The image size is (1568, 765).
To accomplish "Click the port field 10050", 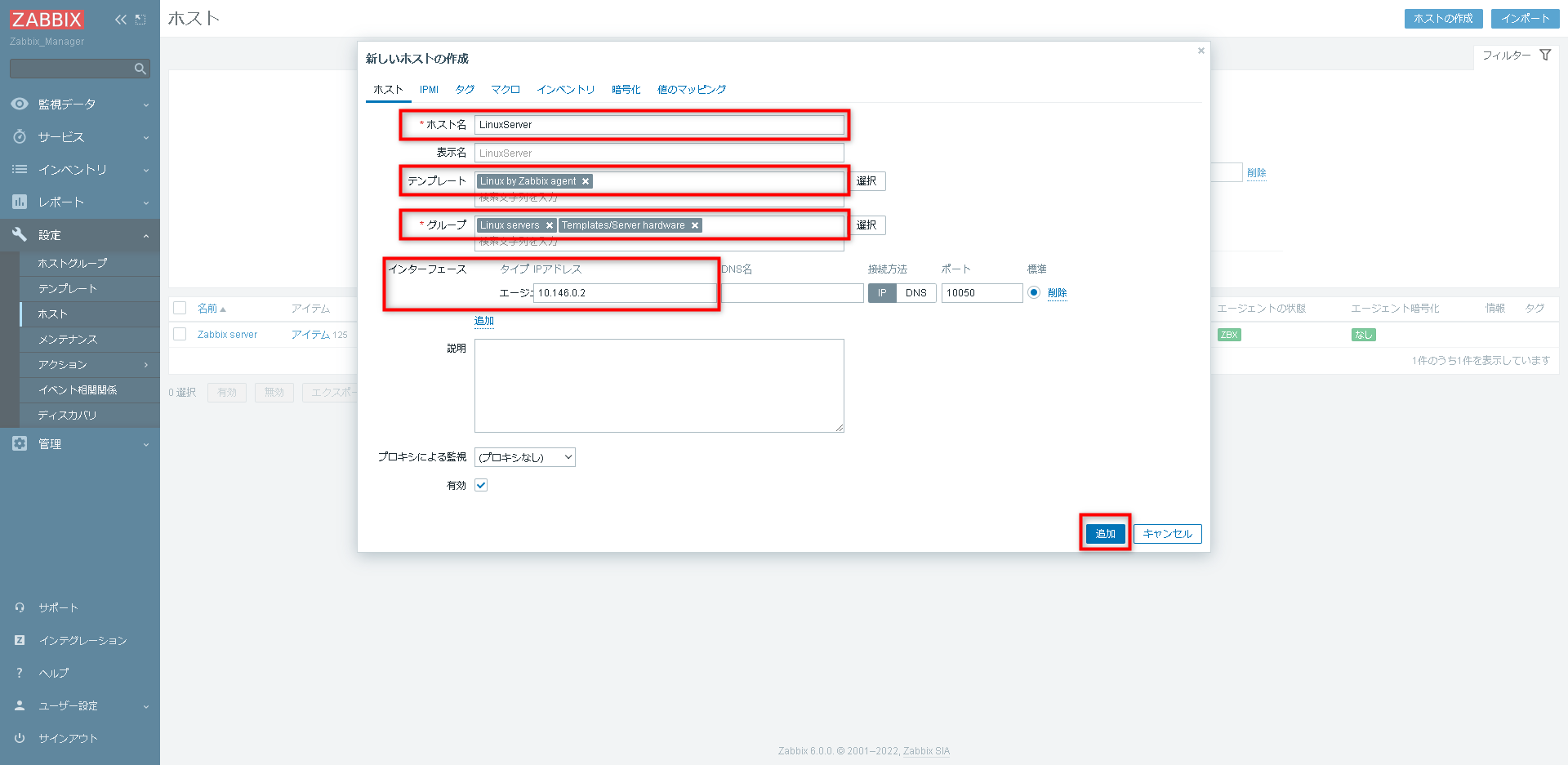I will click(982, 293).
